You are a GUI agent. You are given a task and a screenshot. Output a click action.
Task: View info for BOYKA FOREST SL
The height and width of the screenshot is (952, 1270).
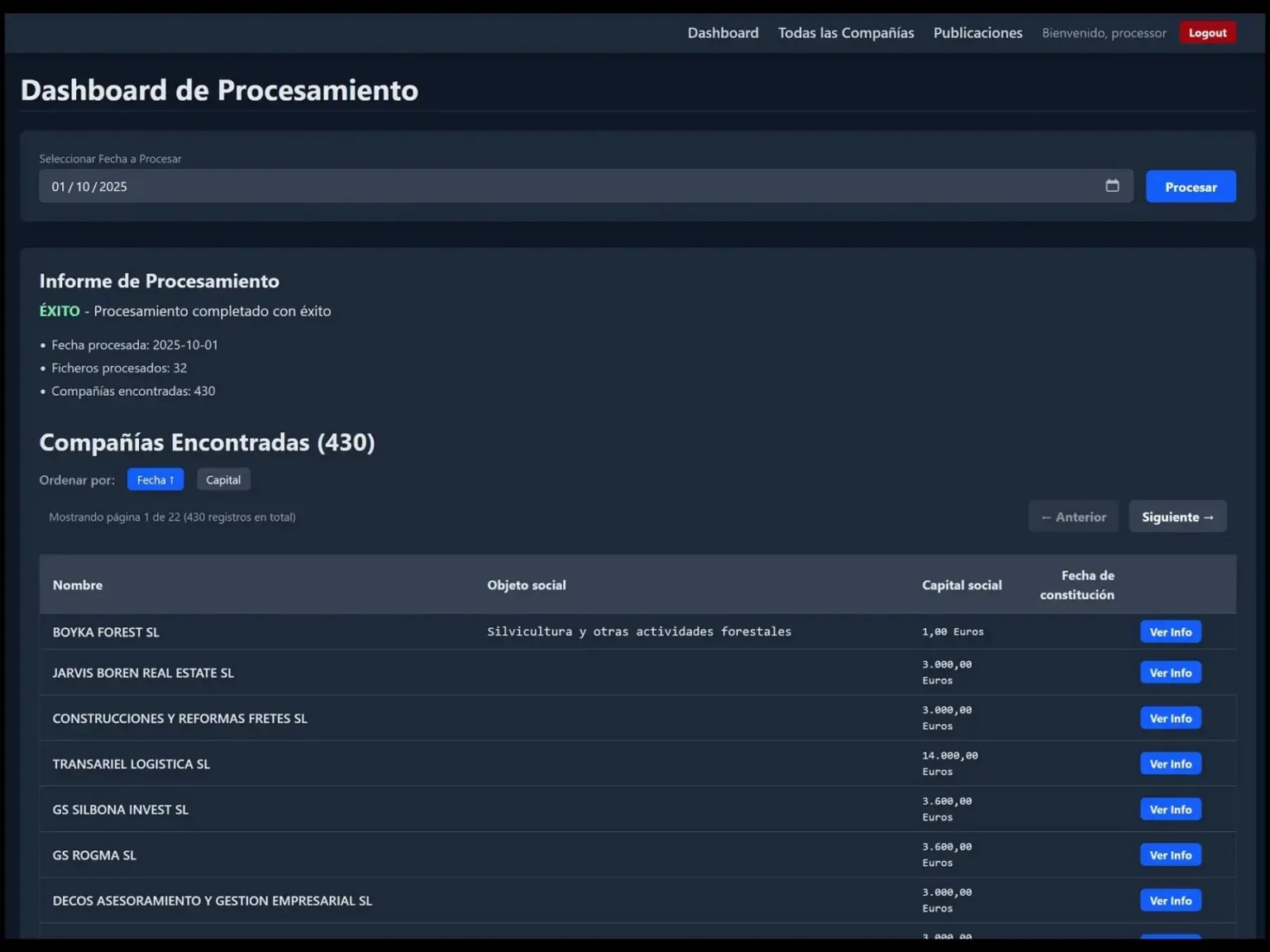coord(1170,631)
